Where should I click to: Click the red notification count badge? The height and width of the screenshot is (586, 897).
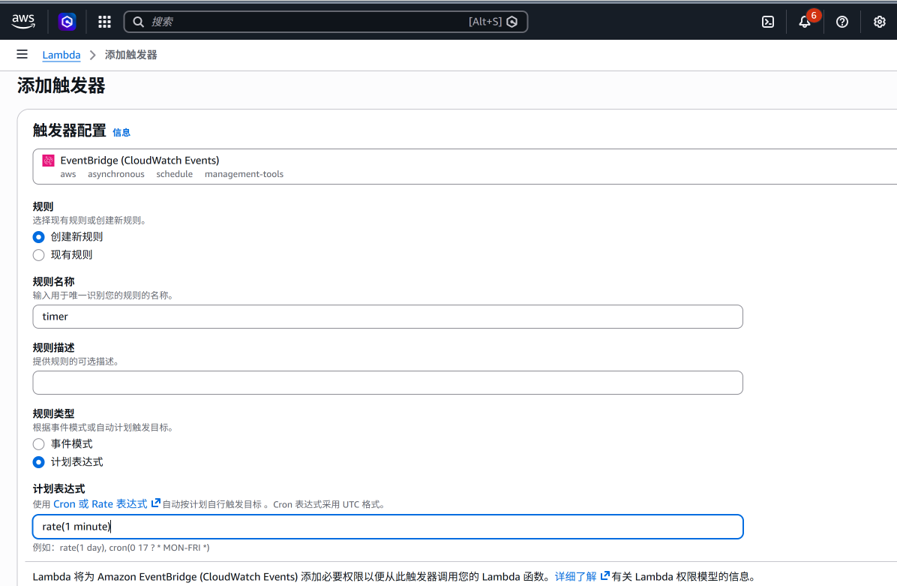(813, 15)
